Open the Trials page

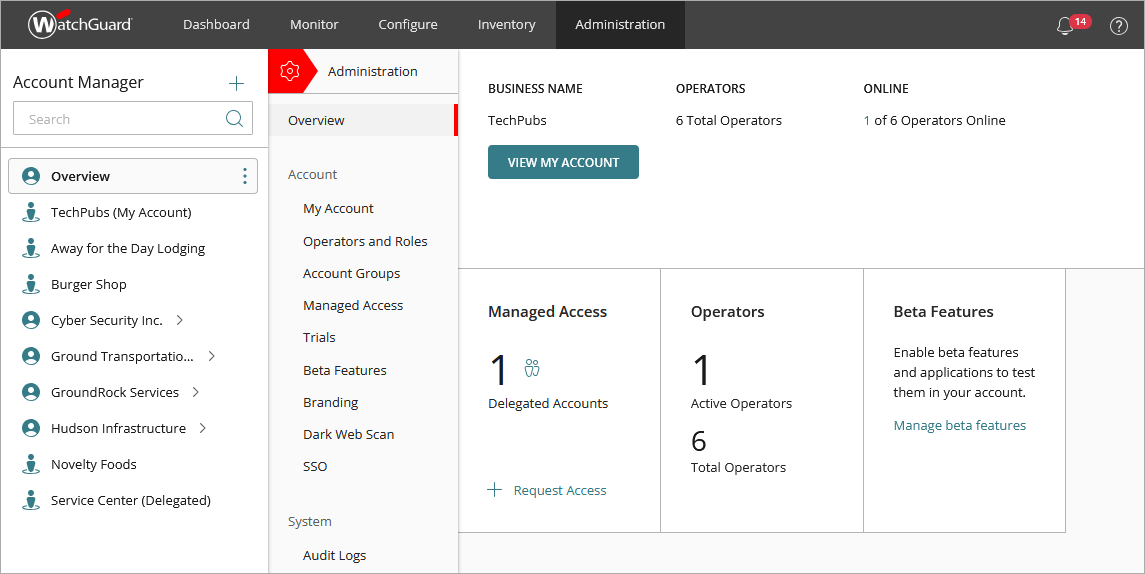(319, 337)
